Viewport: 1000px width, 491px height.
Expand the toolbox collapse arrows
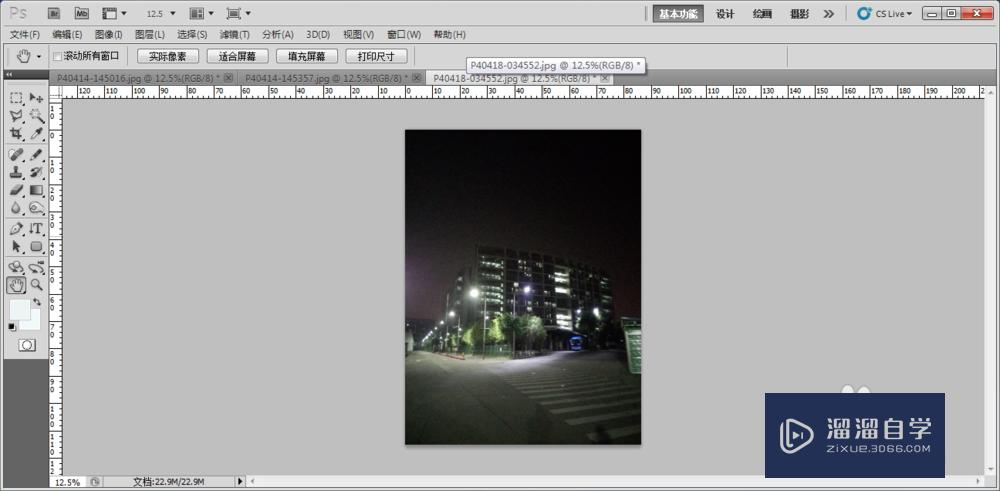coord(9,75)
